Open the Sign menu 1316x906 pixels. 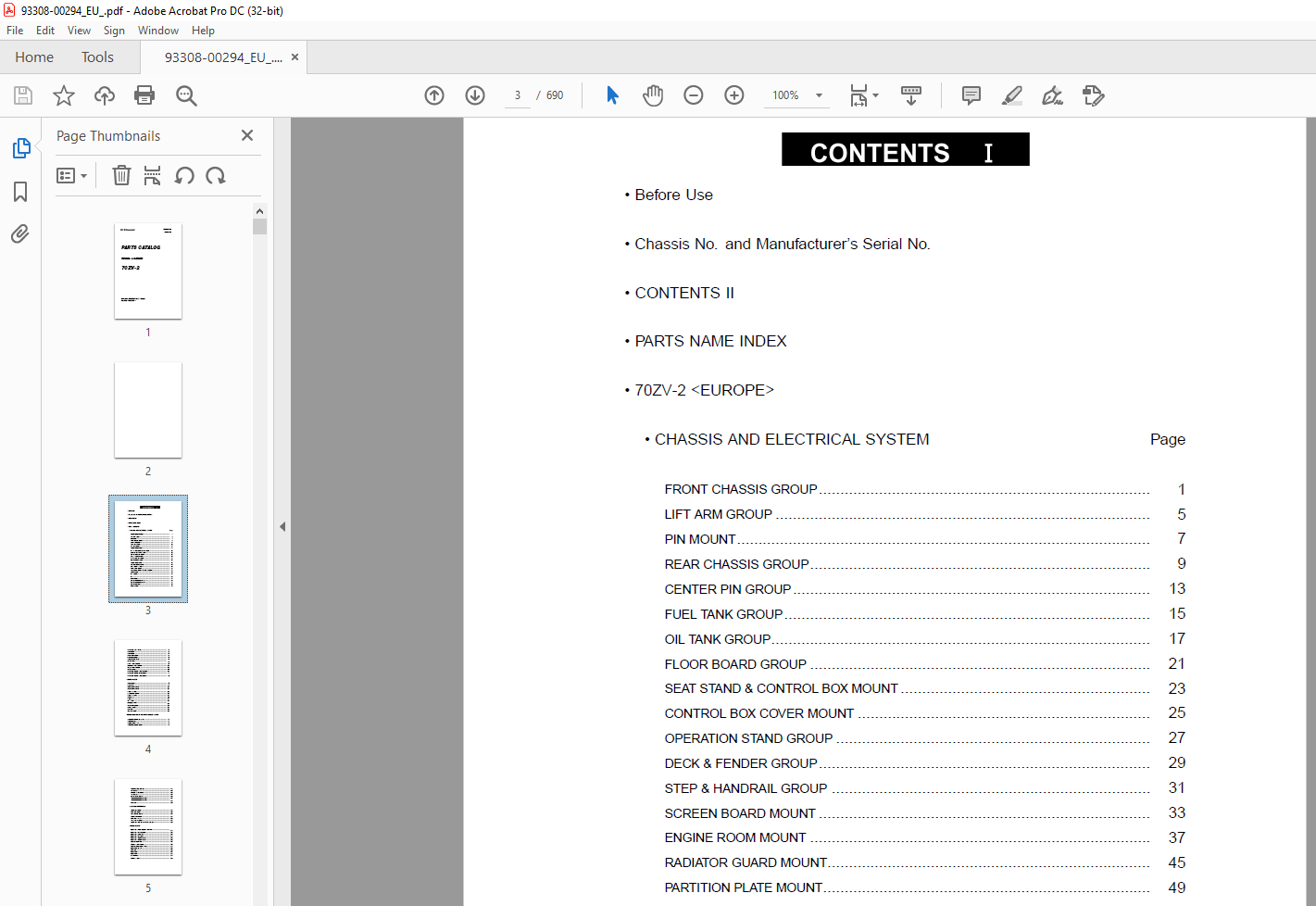114,31
